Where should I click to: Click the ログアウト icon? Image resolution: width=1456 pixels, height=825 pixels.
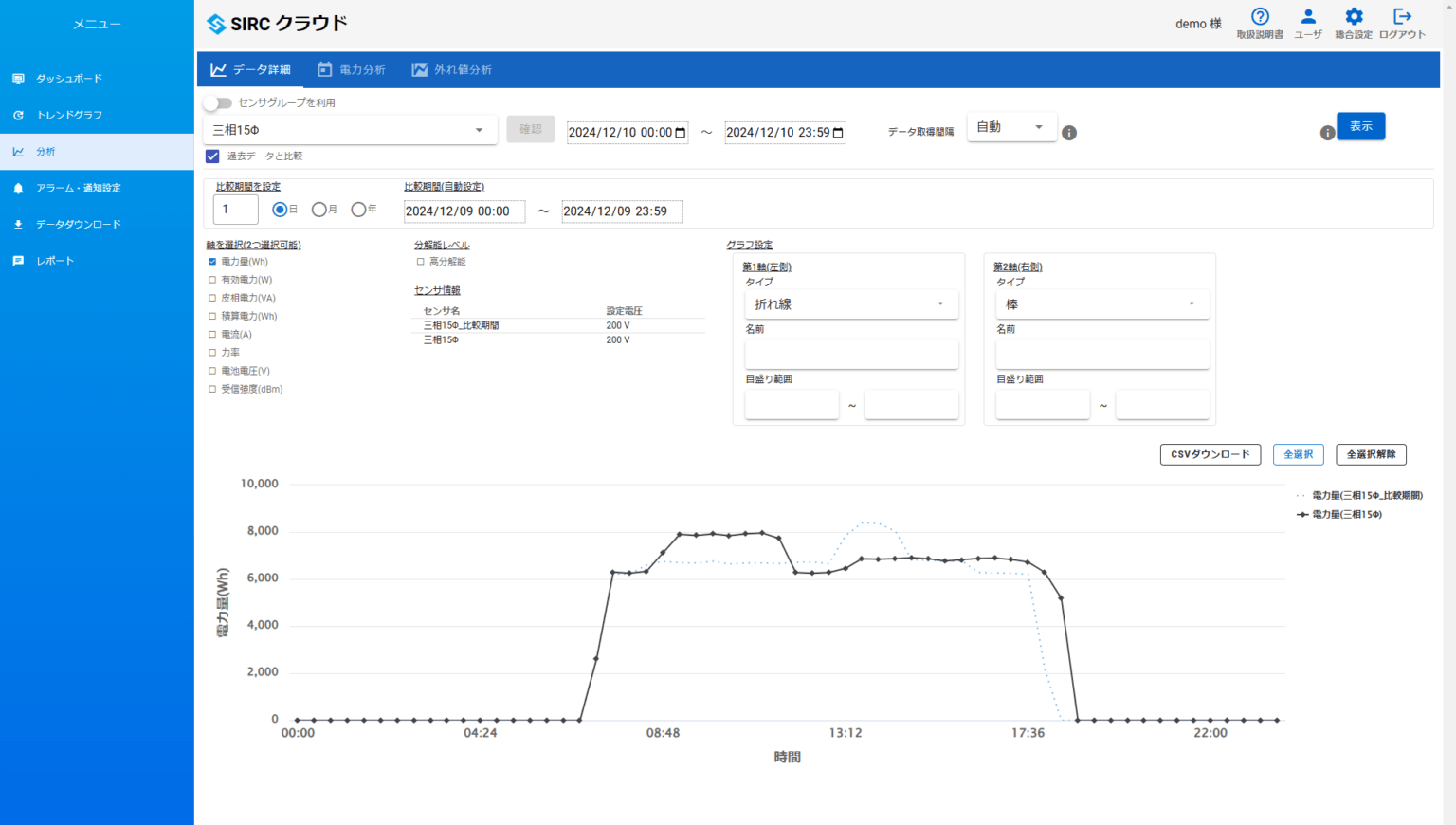coord(1402,17)
